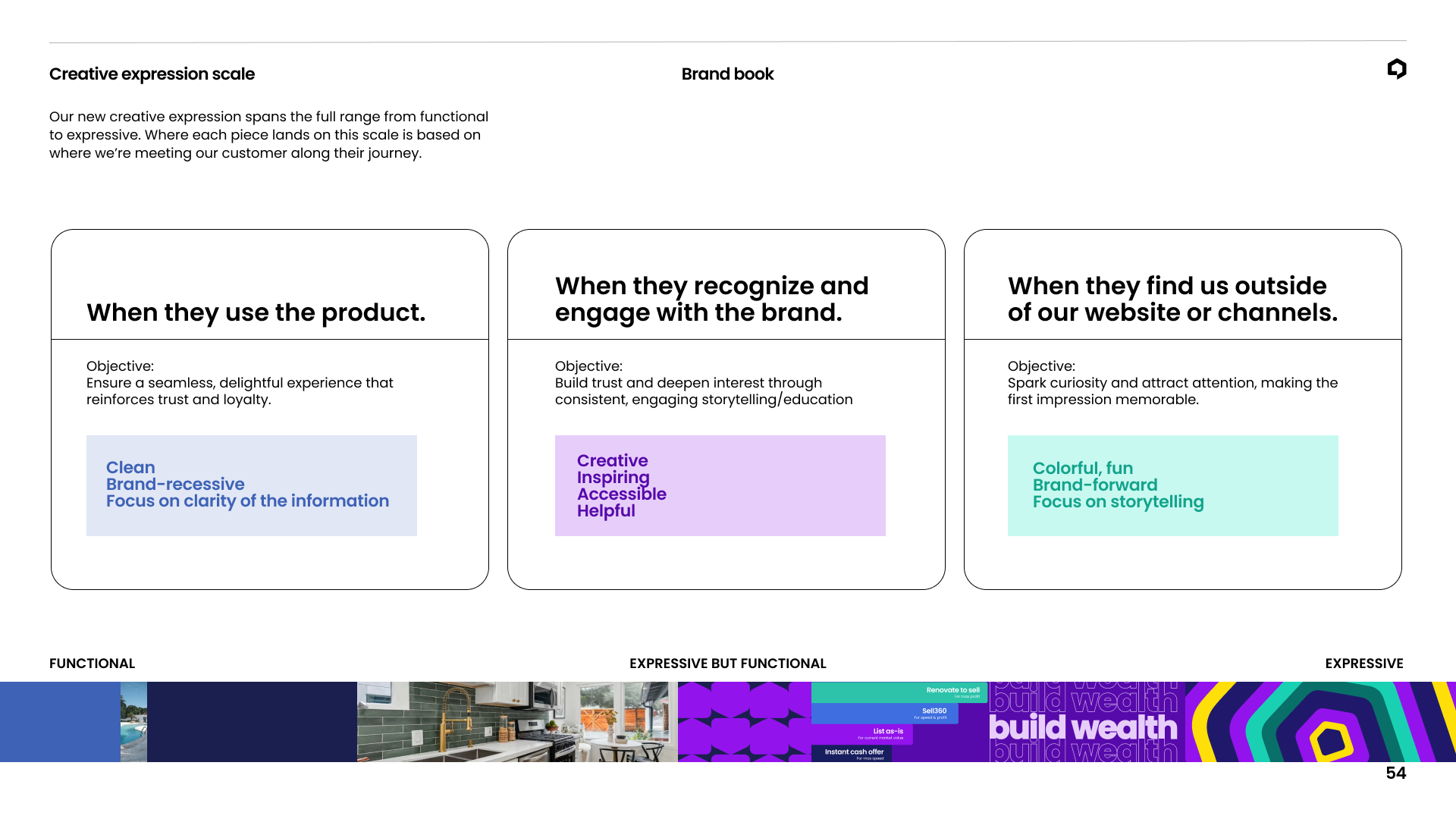Select 'When they use the product.' heading
1456x819 pixels.
[256, 312]
